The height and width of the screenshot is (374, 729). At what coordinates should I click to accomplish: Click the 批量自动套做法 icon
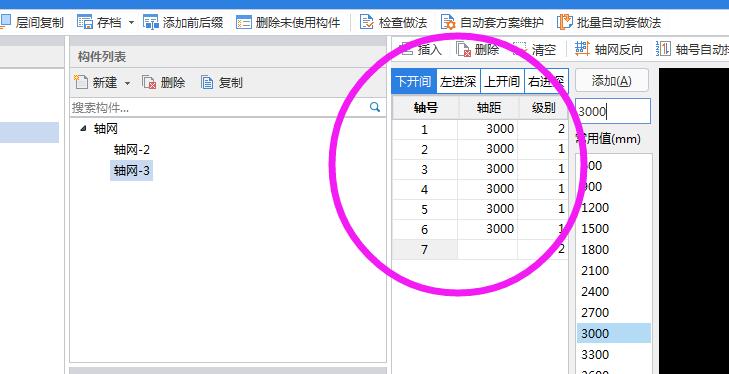click(x=564, y=22)
